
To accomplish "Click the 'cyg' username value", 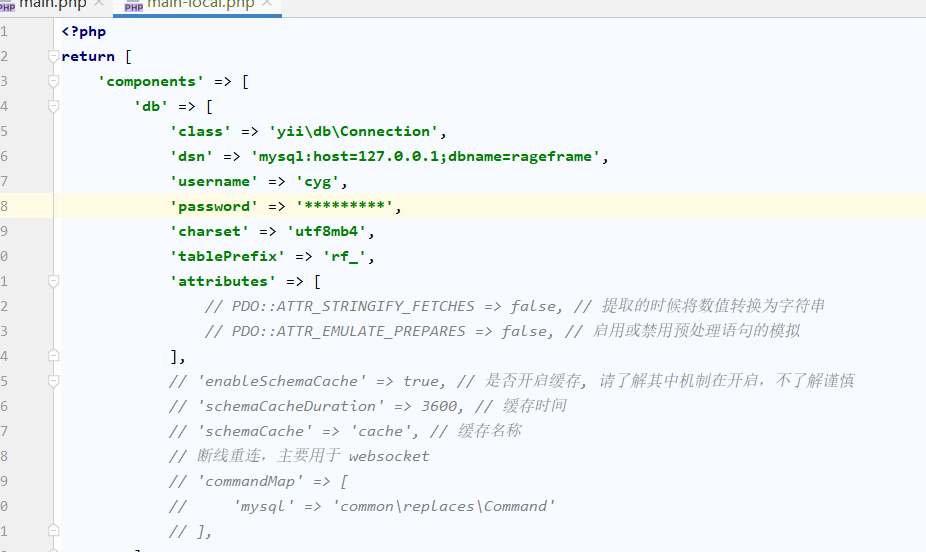I will coord(317,181).
